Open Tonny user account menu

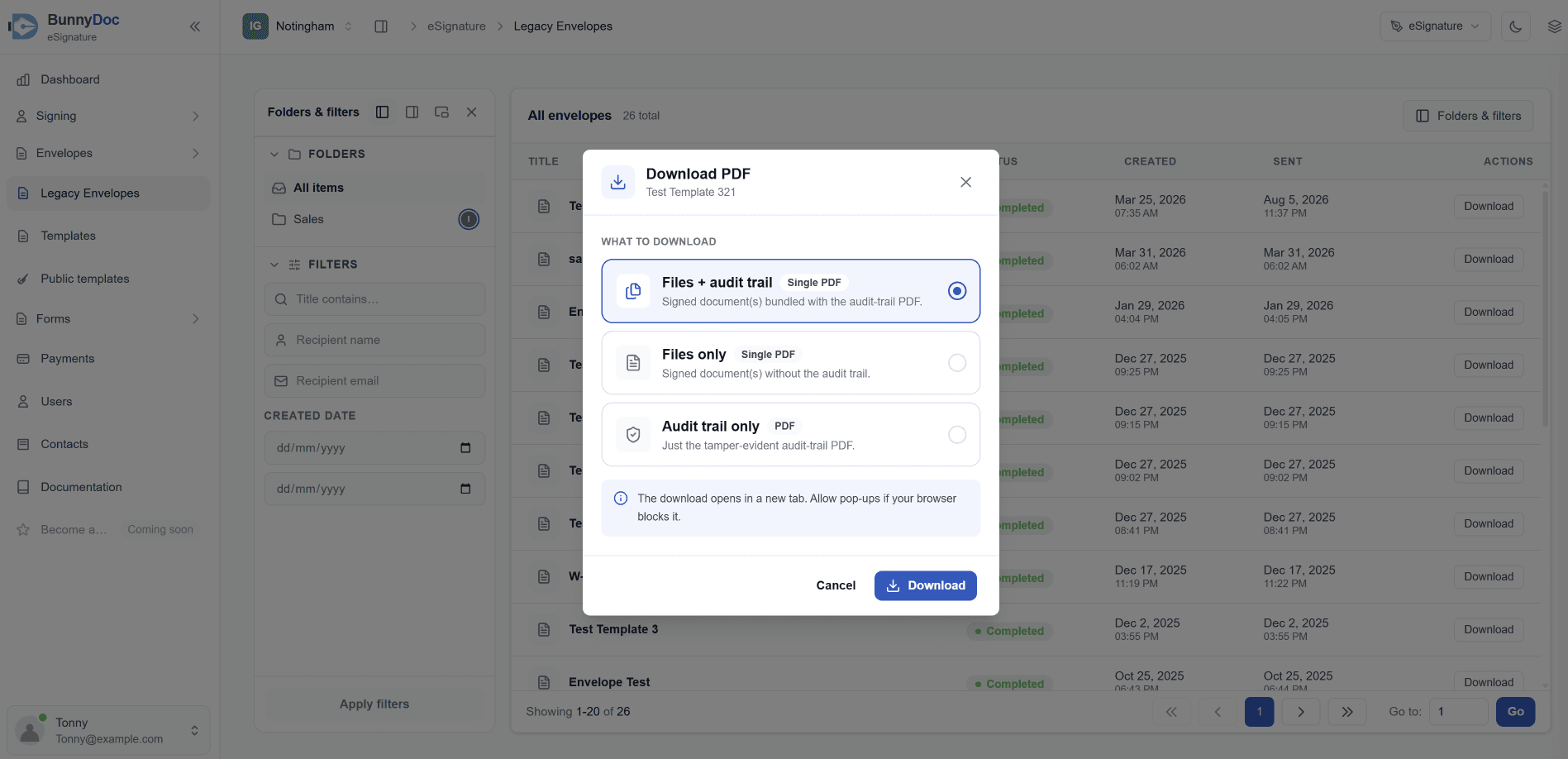point(108,731)
